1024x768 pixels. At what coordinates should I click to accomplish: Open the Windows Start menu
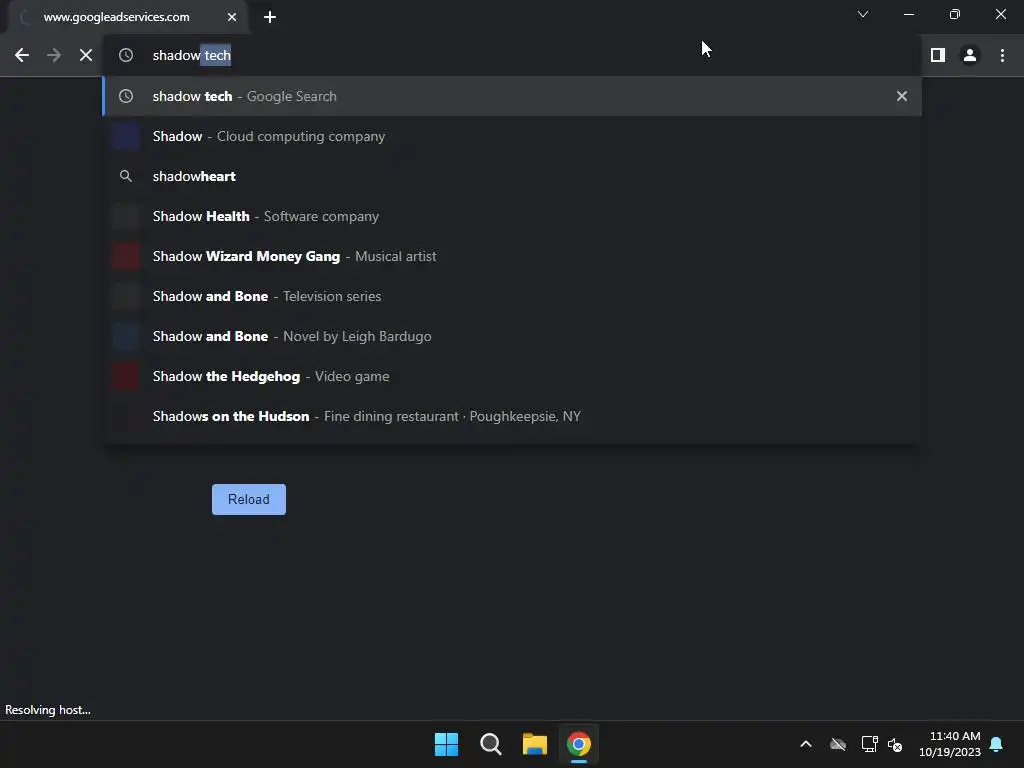pyautogui.click(x=447, y=744)
